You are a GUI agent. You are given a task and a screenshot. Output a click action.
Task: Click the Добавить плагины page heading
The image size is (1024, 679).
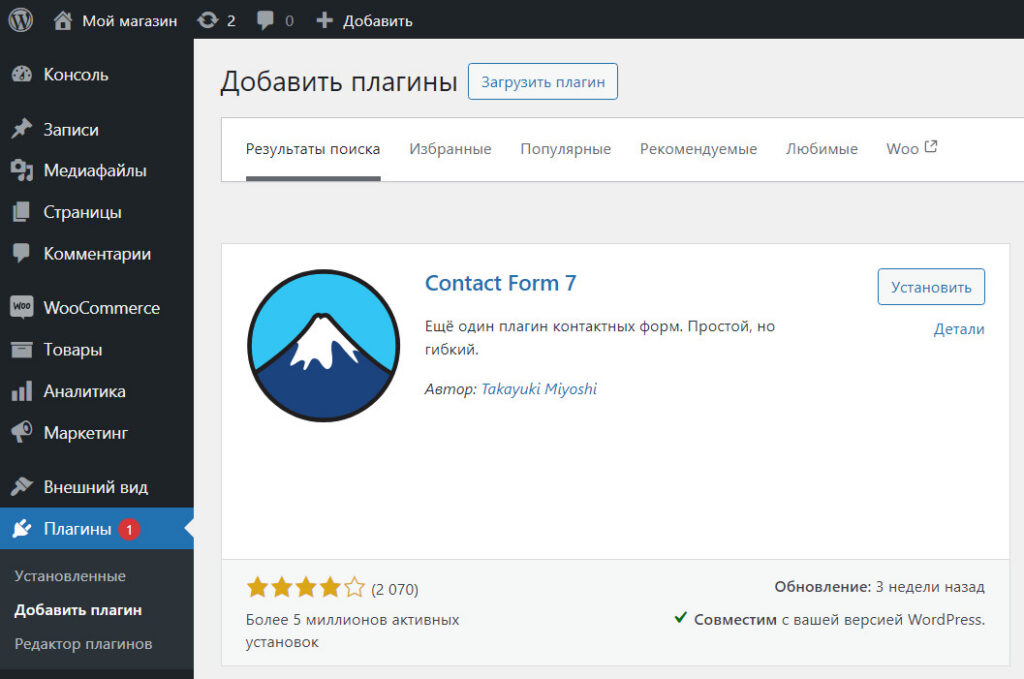[339, 82]
